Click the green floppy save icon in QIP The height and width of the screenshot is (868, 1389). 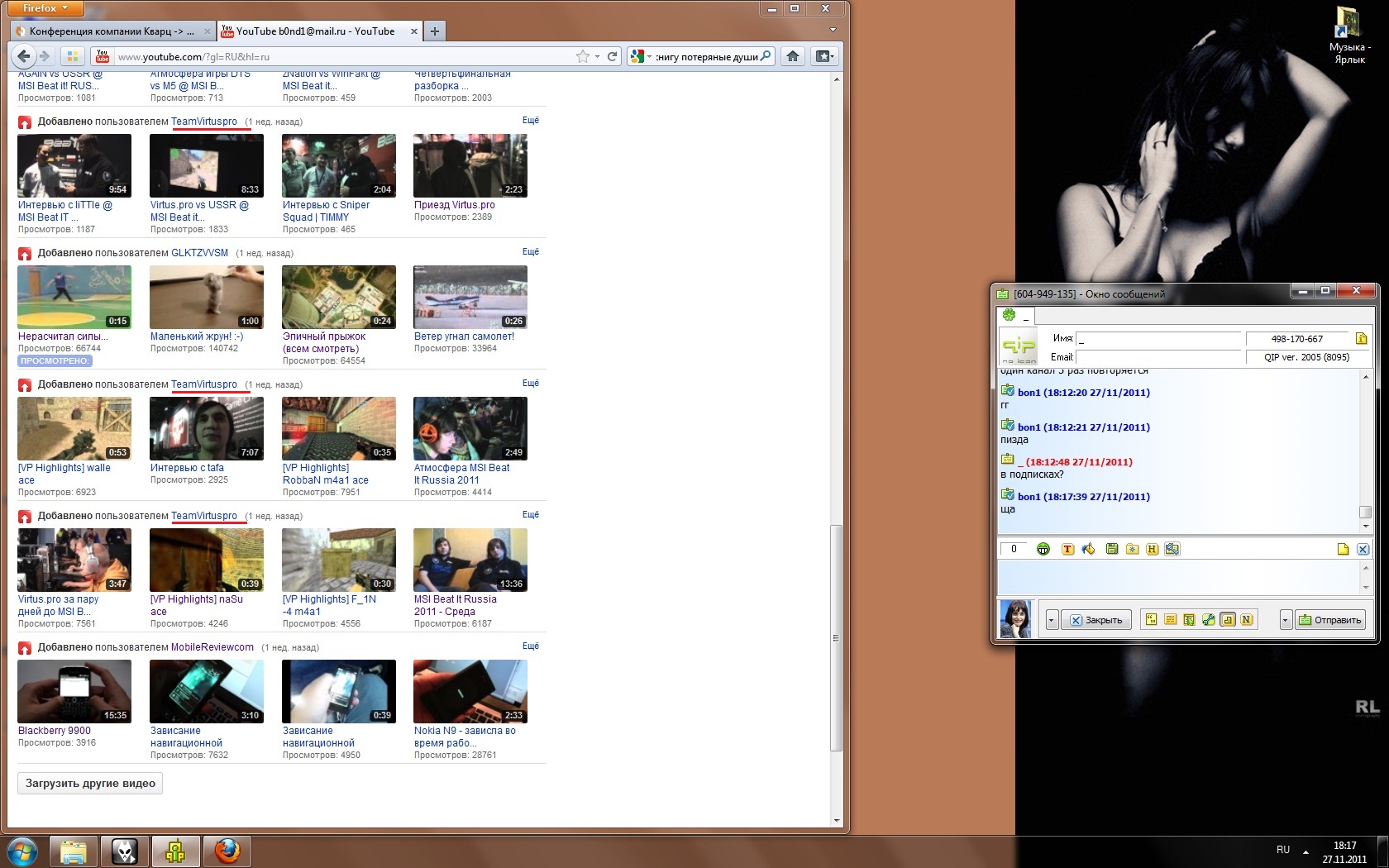point(1112,549)
